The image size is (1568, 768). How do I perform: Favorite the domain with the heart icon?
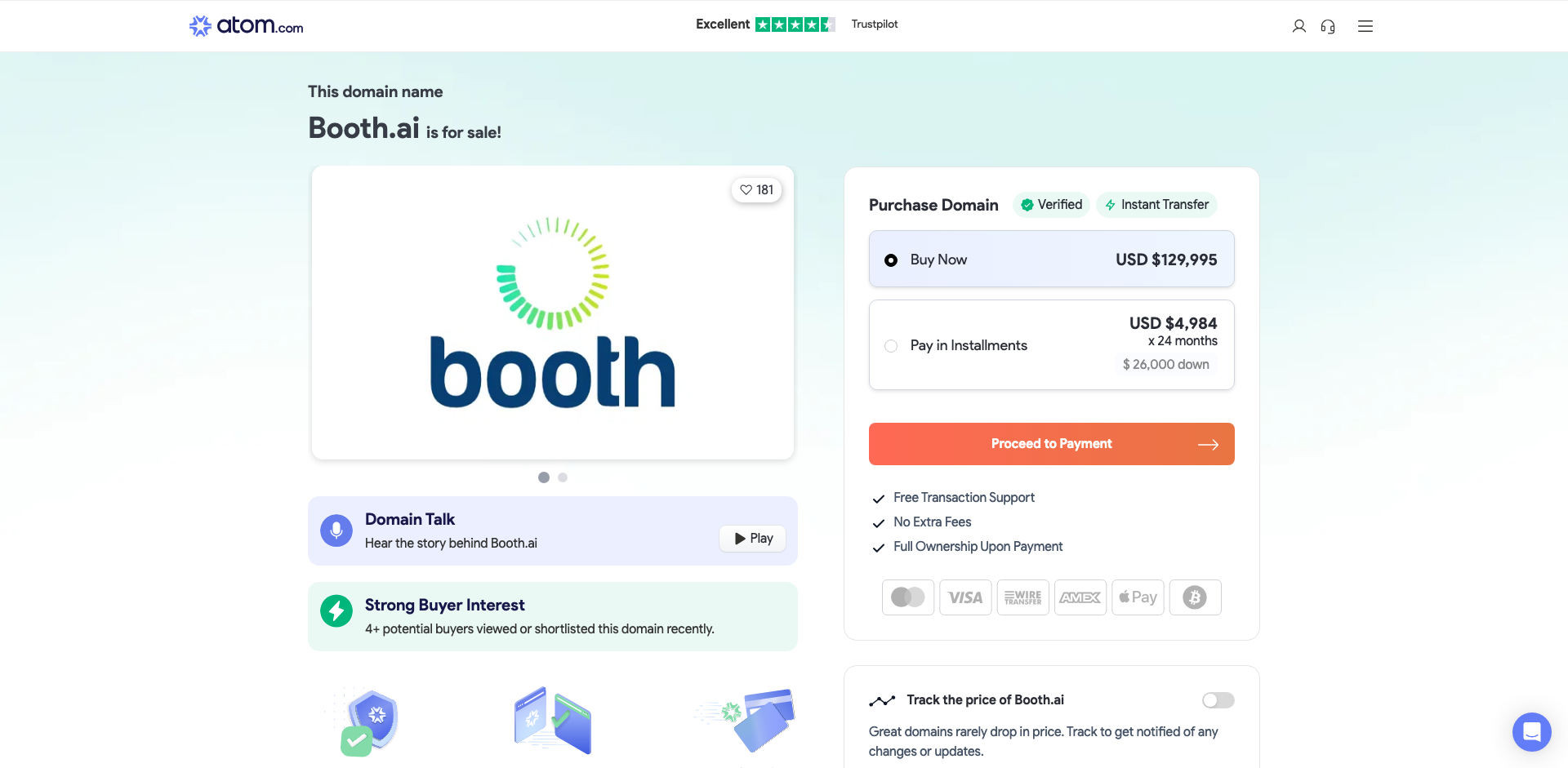click(x=756, y=189)
